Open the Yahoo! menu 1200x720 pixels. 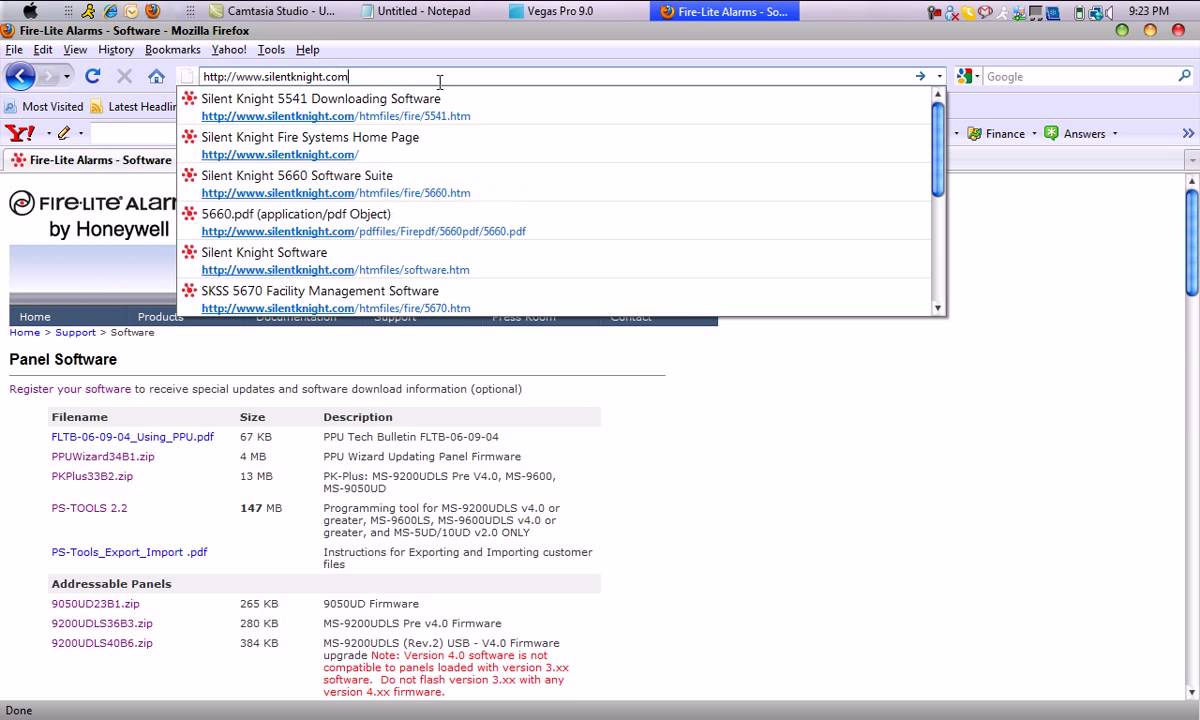pos(229,49)
